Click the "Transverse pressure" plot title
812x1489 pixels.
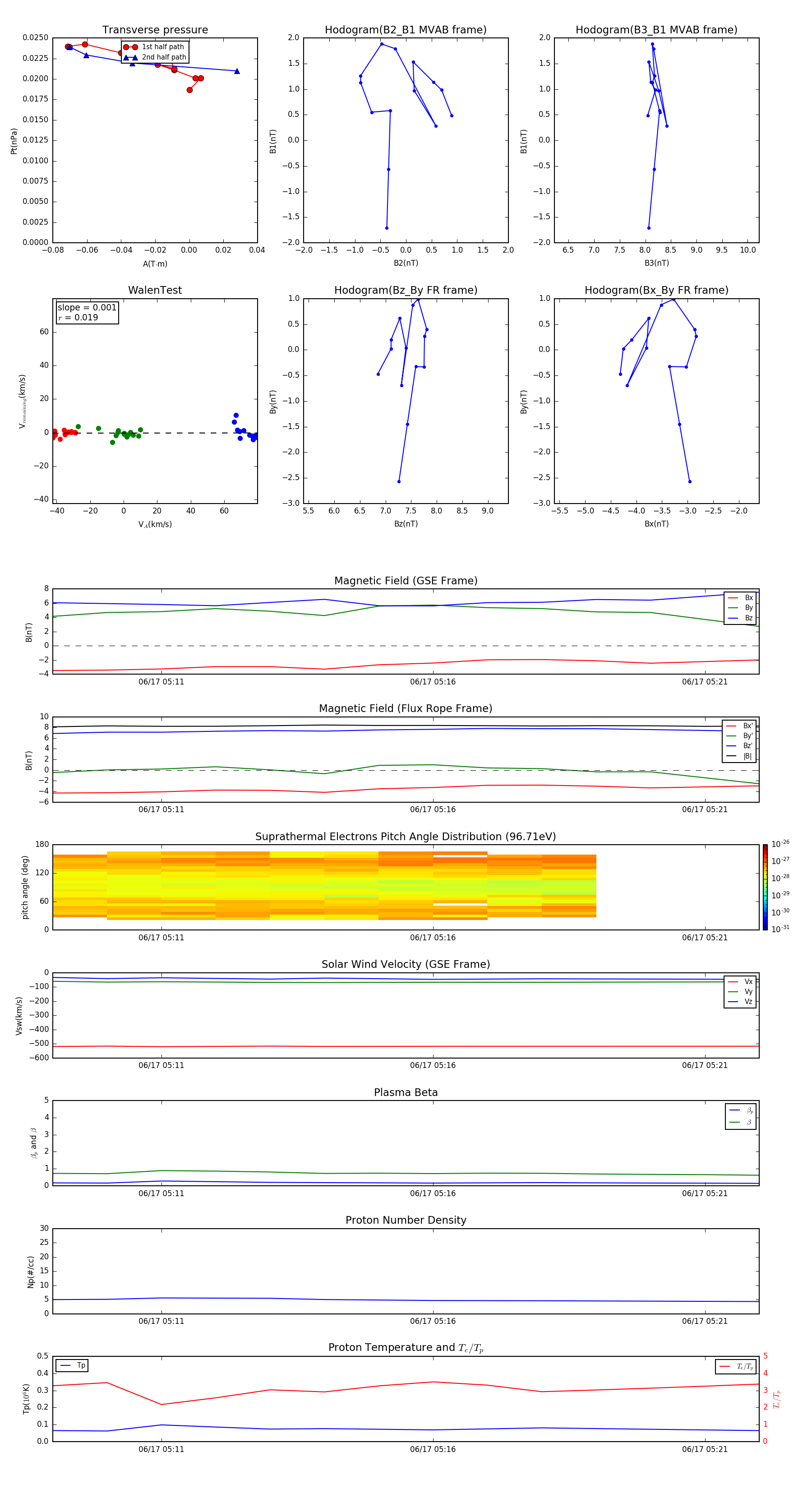pyautogui.click(x=155, y=29)
